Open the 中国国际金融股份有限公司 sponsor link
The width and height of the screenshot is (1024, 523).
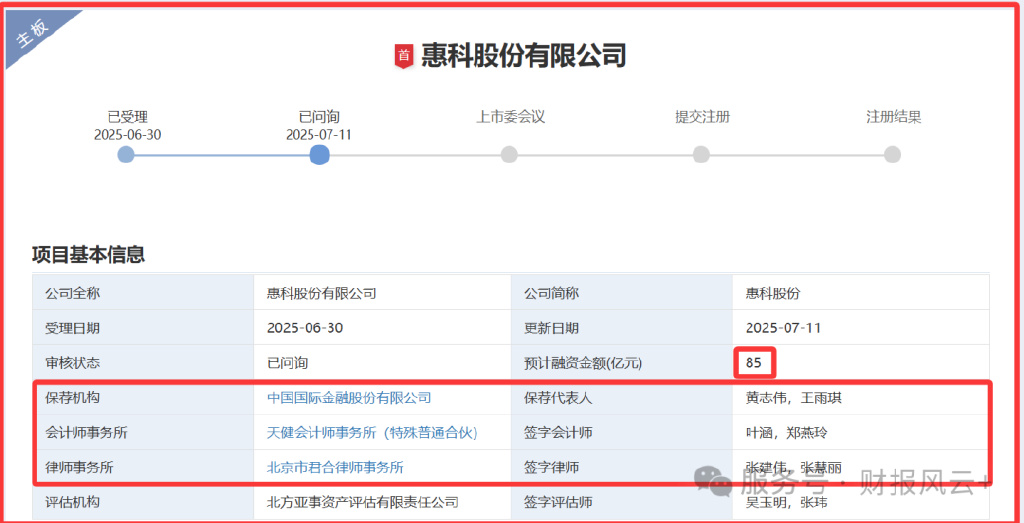(349, 398)
